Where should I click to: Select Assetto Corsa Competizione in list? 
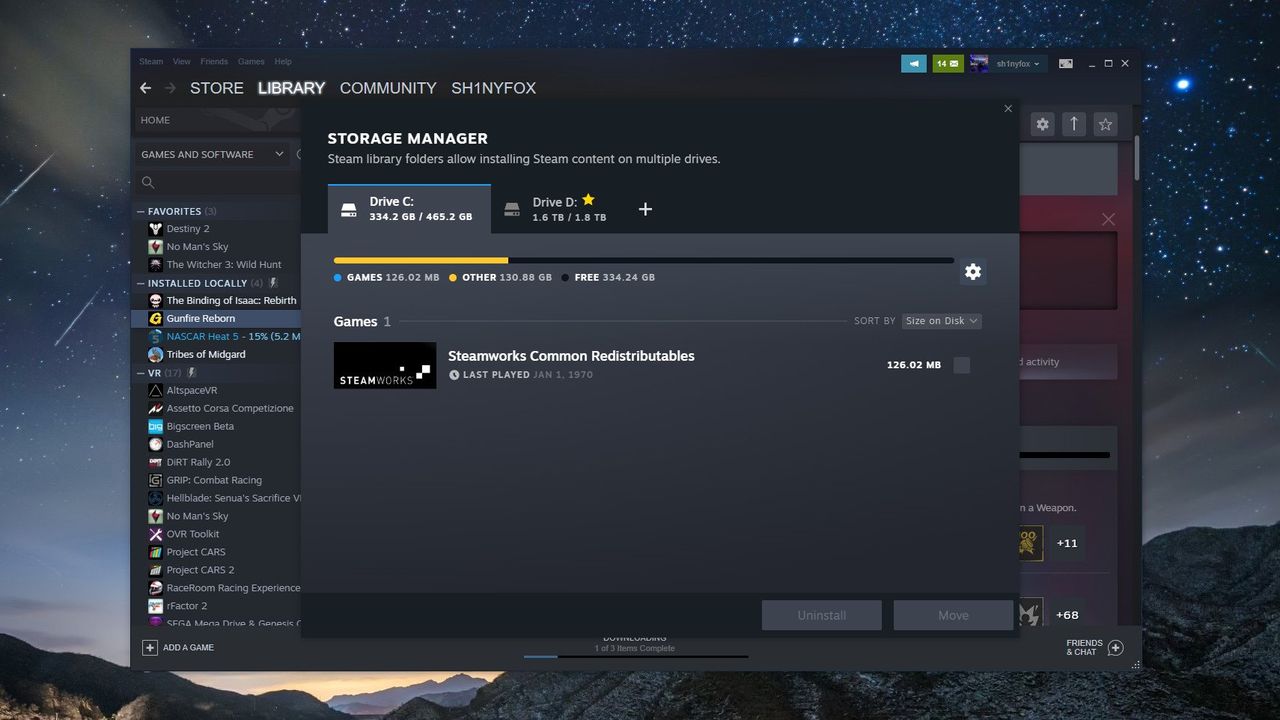(217, 408)
